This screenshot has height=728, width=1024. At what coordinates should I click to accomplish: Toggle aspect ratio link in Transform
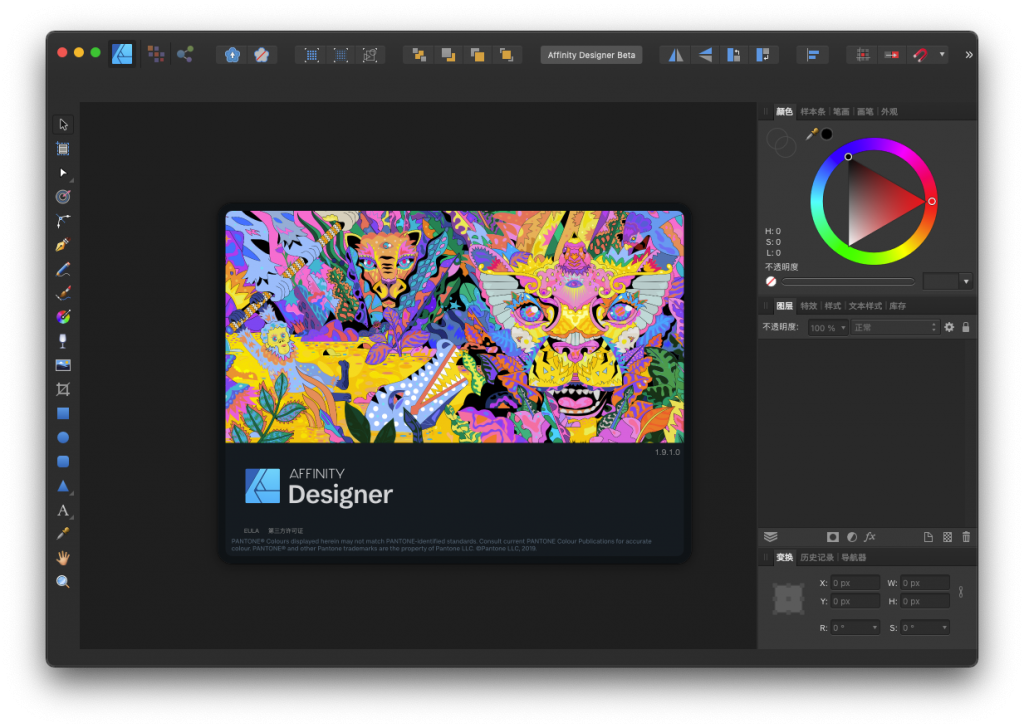click(x=961, y=592)
